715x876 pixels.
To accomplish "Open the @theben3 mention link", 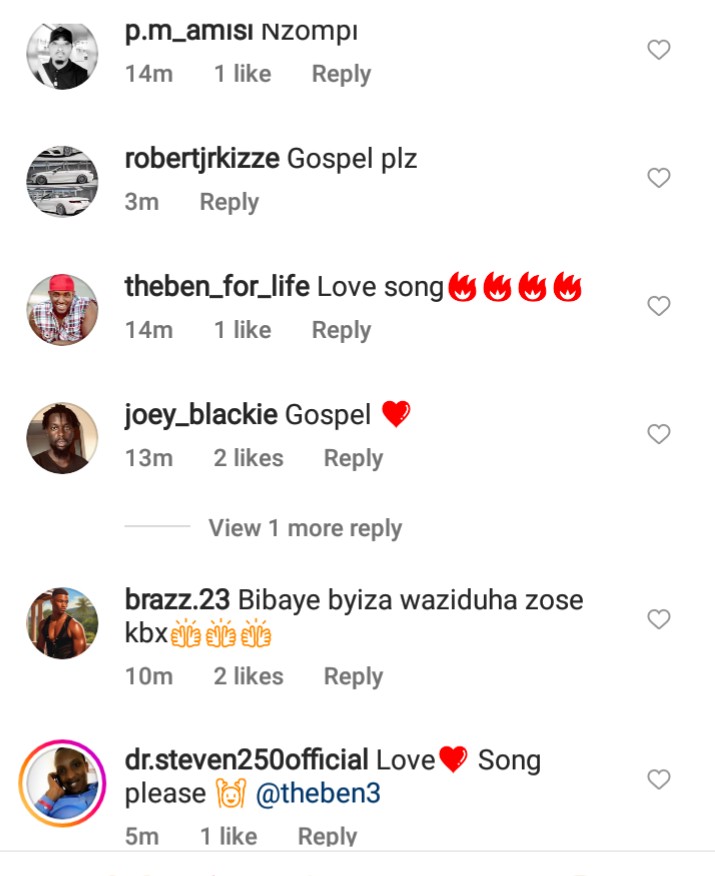I will click(318, 795).
